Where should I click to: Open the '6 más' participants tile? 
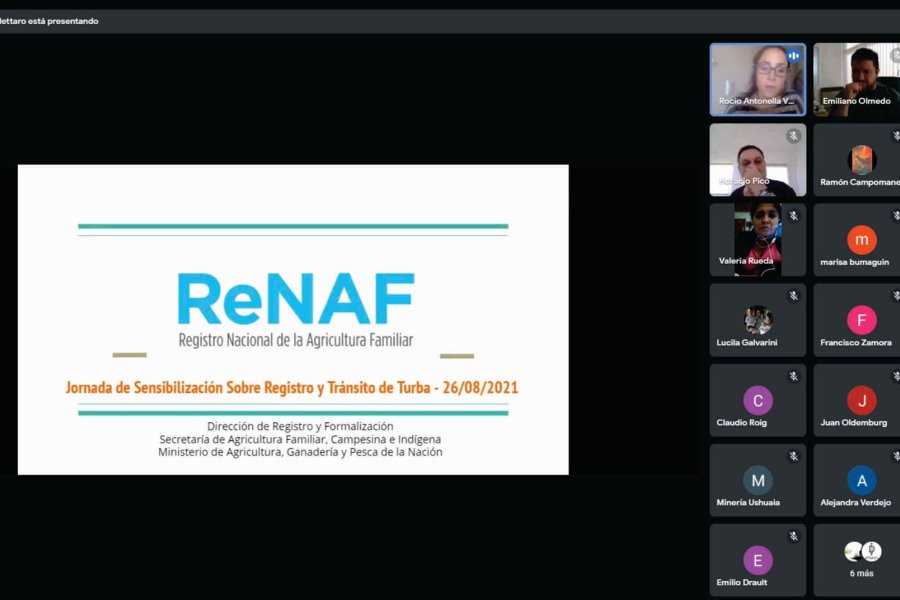[x=856, y=560]
